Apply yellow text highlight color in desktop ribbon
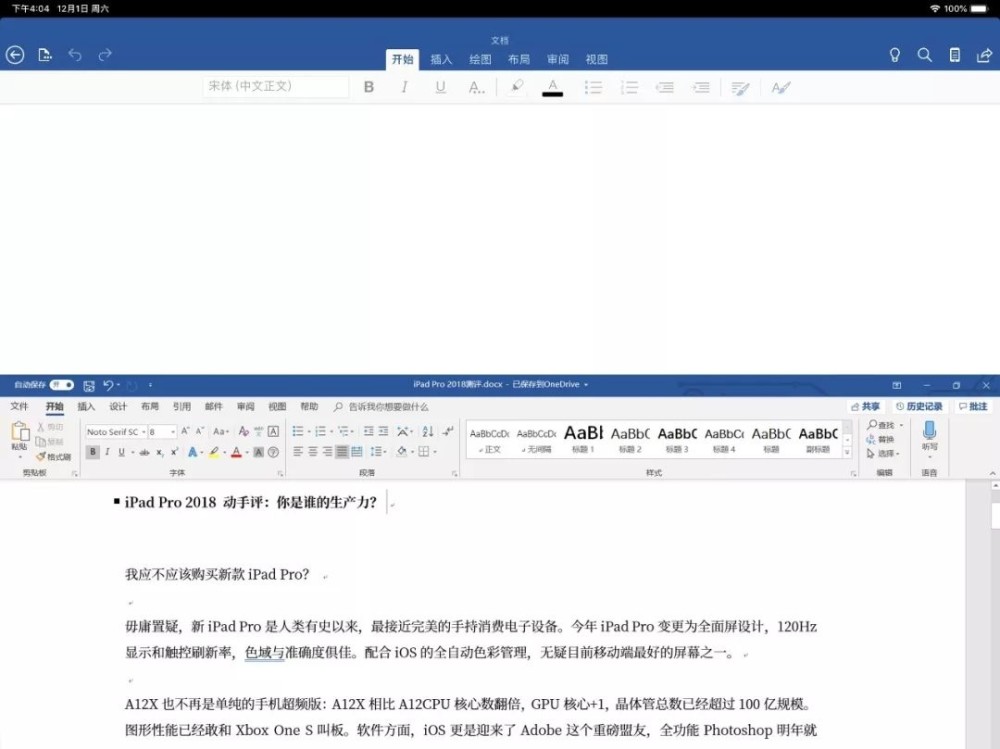 [x=214, y=452]
